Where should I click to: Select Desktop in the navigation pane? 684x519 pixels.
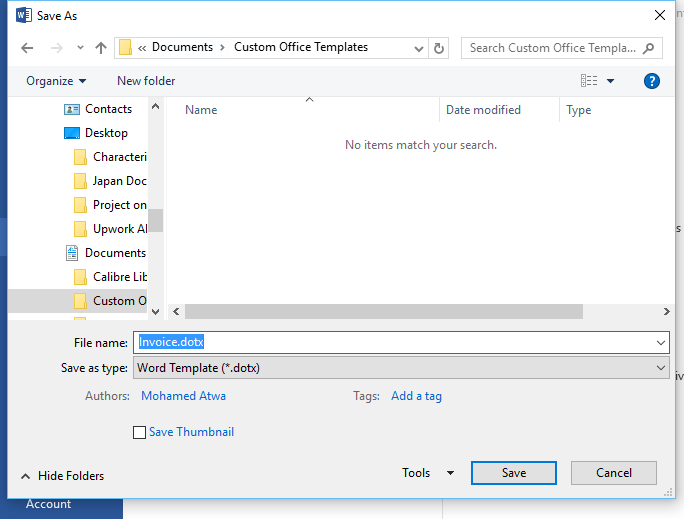click(106, 133)
